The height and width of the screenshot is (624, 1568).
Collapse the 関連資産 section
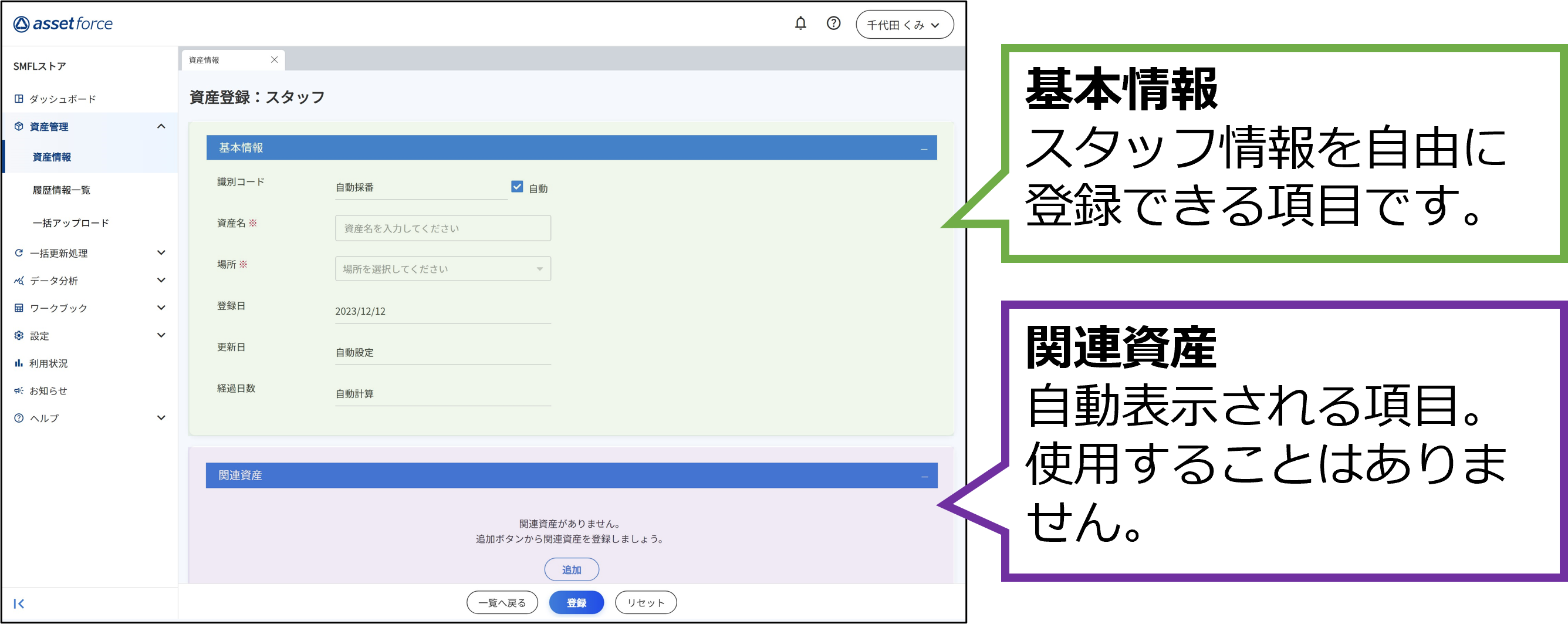924,476
